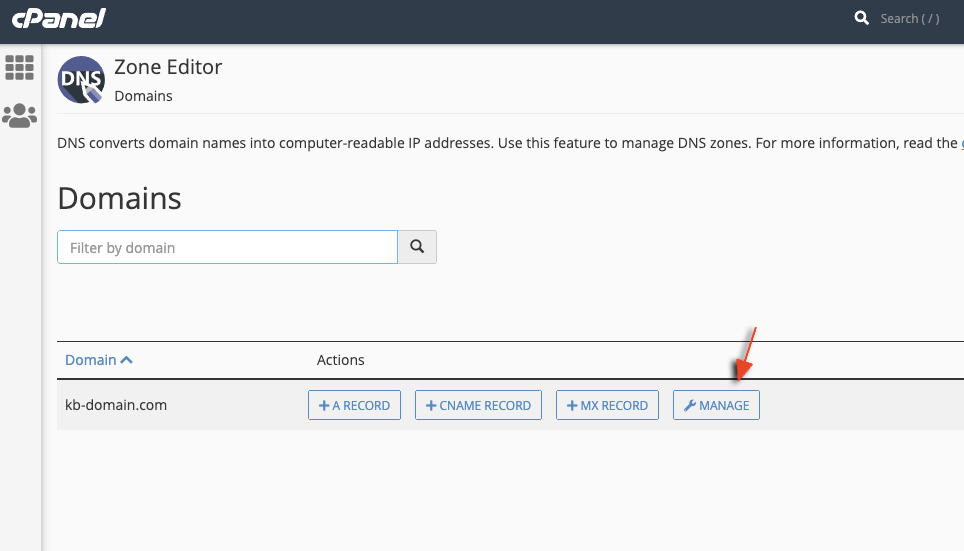Open Manage for kb-domain.com
This screenshot has width=964, height=551.
tap(716, 405)
